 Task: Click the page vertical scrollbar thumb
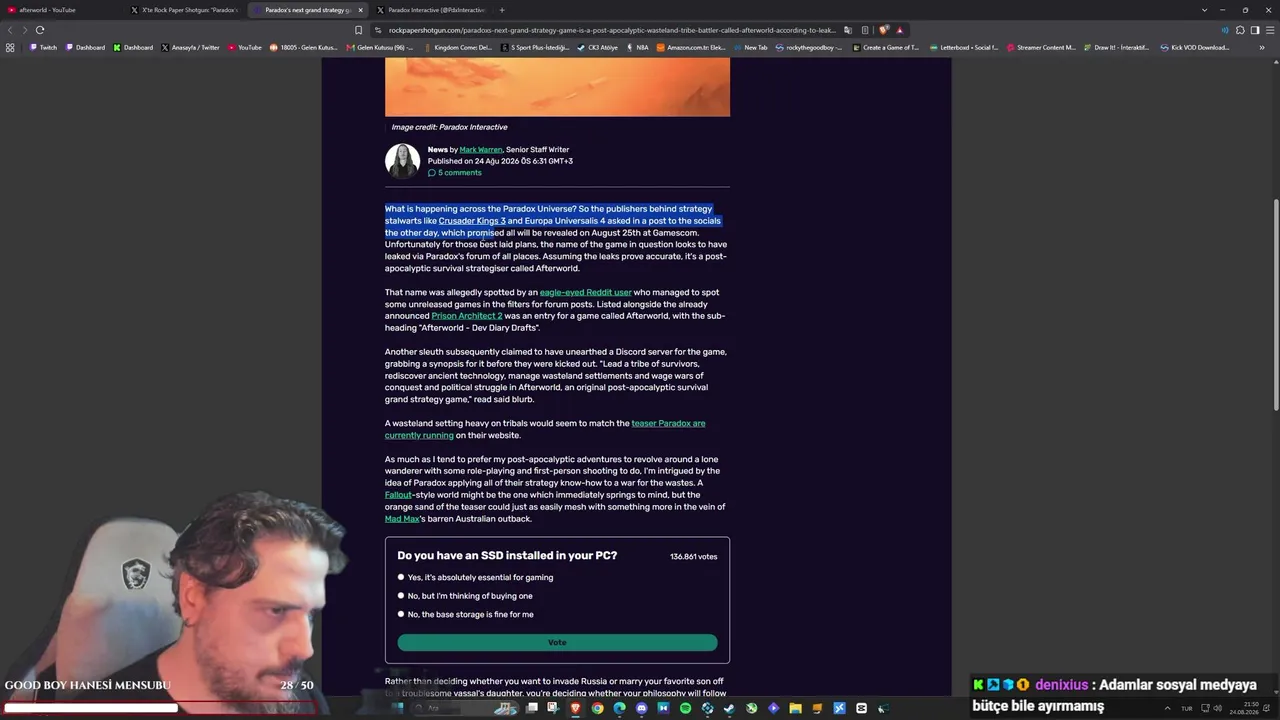pos(1275,305)
